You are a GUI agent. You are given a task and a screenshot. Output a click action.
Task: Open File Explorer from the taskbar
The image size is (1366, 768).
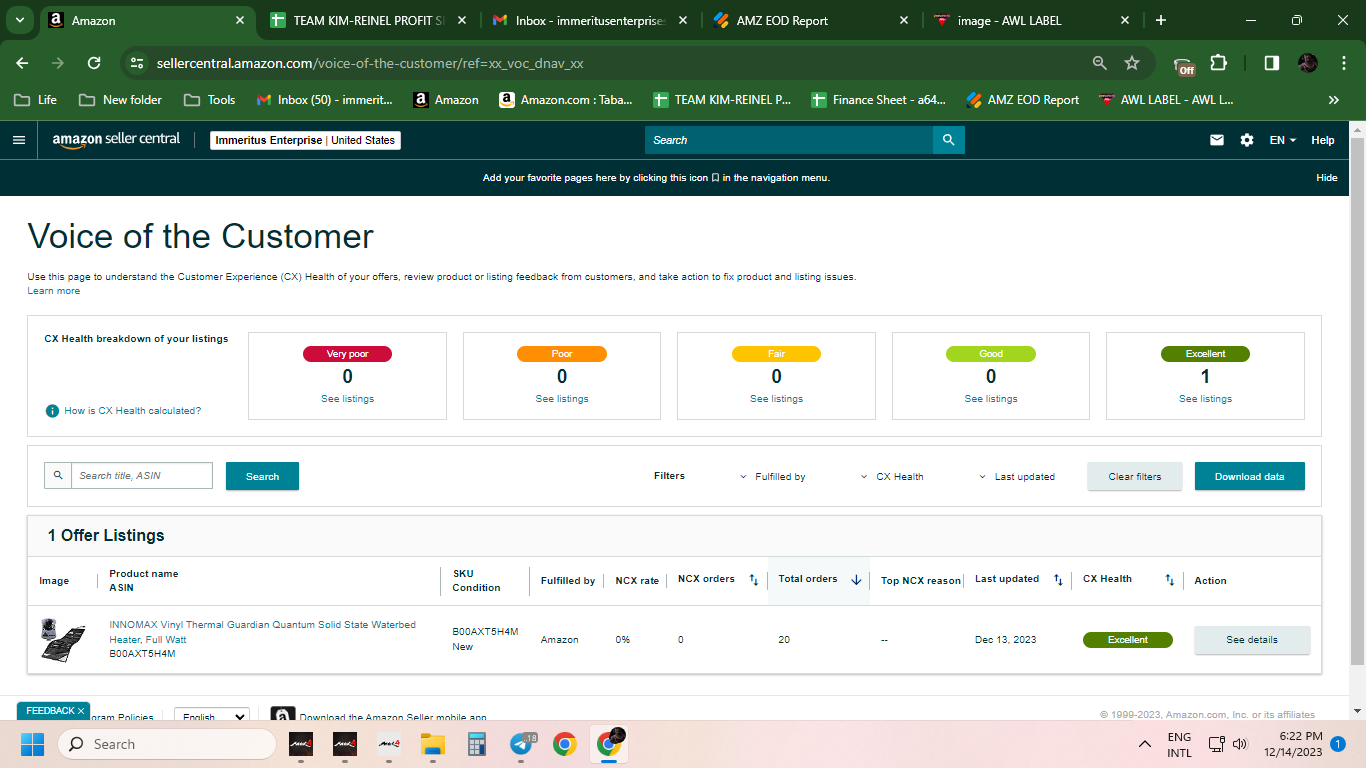[x=433, y=744]
